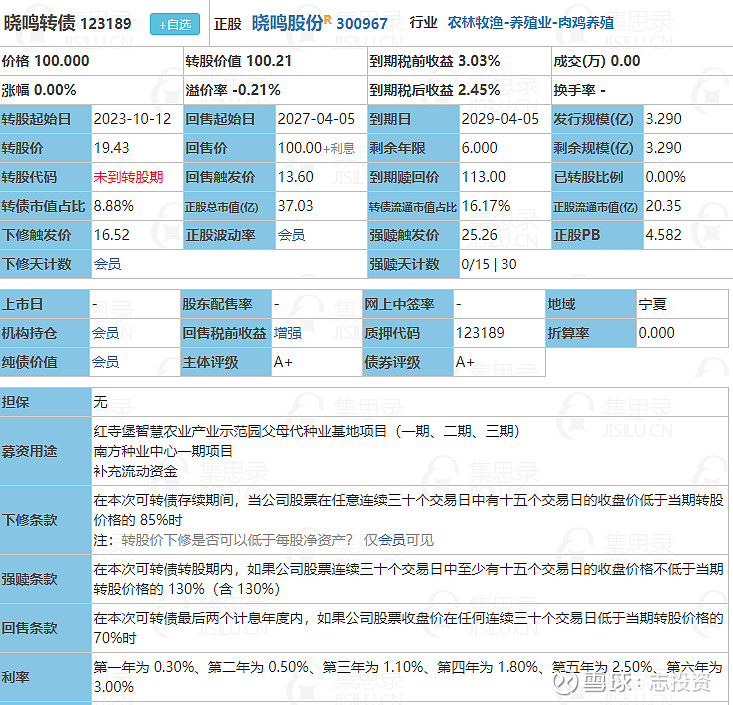Image resolution: width=733 pixels, height=705 pixels.
Task: Click 溢价率 -0.21% value
Action: tap(256, 90)
